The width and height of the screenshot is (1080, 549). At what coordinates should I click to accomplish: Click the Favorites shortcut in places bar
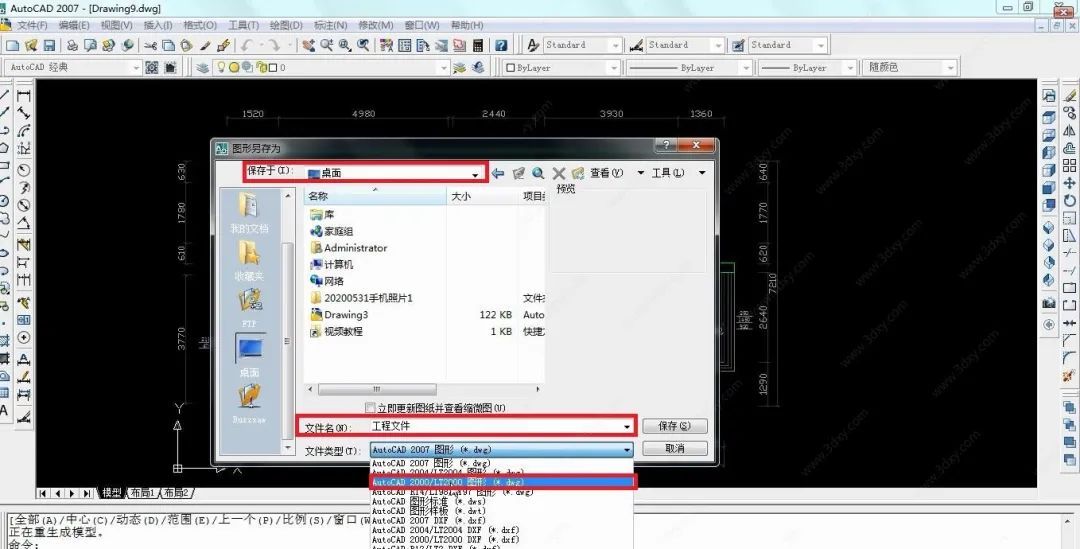click(249, 260)
